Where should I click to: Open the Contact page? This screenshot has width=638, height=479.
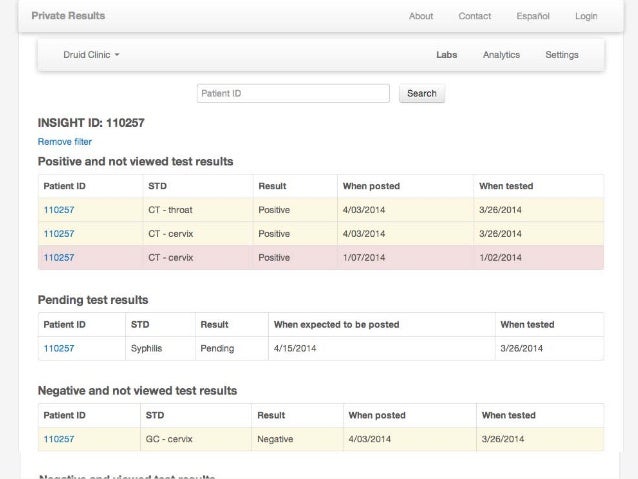[474, 16]
